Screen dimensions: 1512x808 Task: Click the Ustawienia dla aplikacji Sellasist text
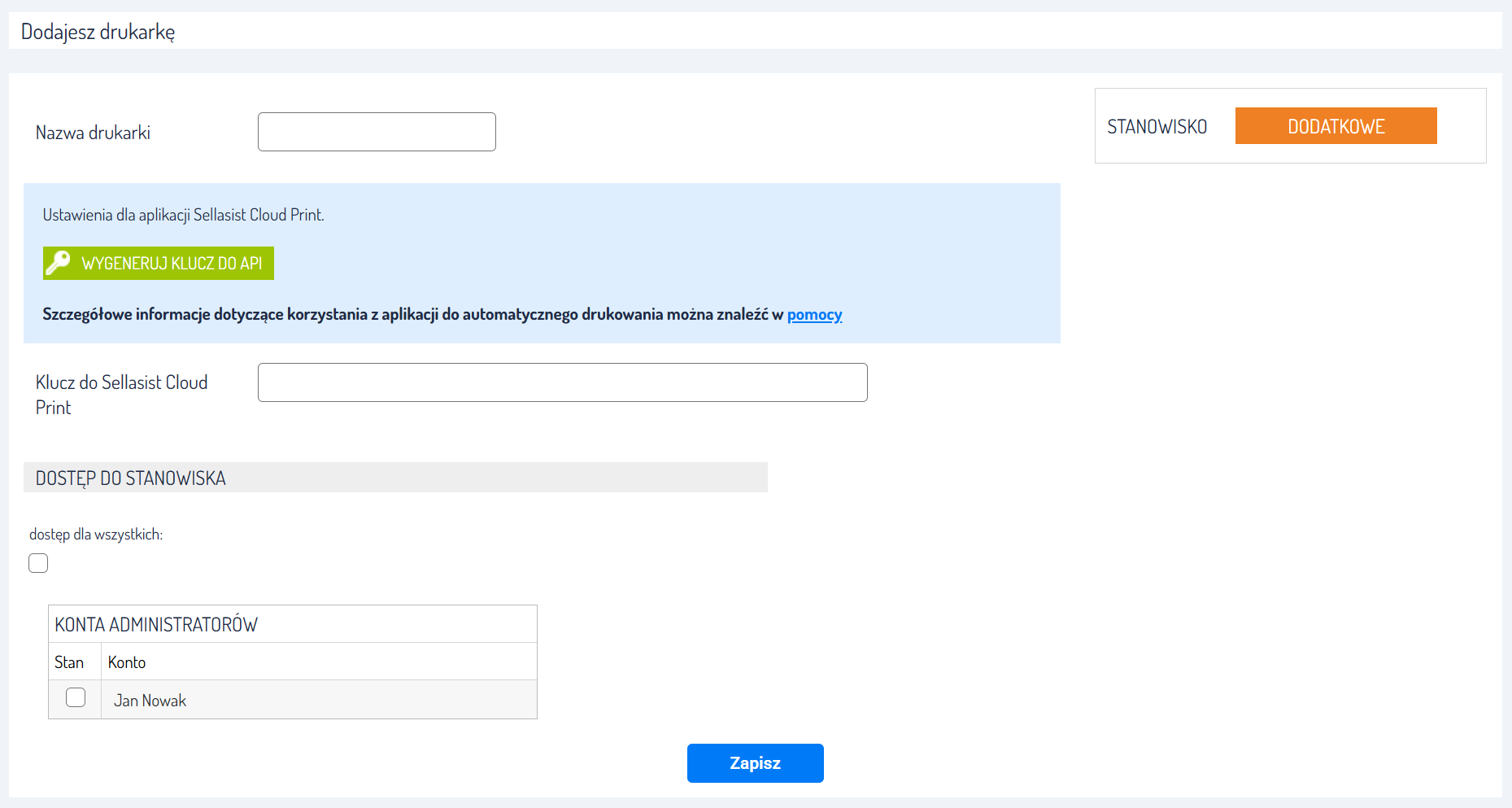click(x=183, y=215)
